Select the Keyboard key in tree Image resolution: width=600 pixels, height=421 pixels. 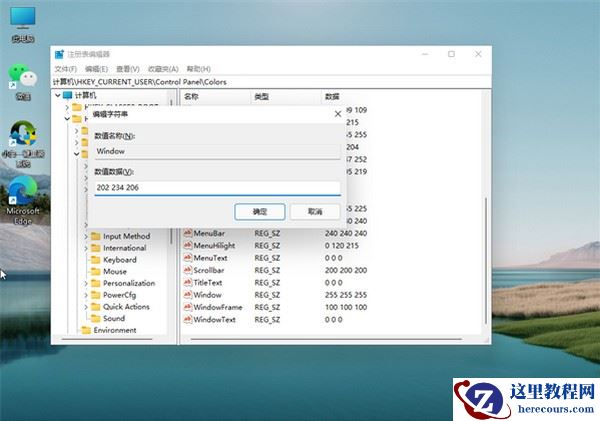tap(120, 260)
